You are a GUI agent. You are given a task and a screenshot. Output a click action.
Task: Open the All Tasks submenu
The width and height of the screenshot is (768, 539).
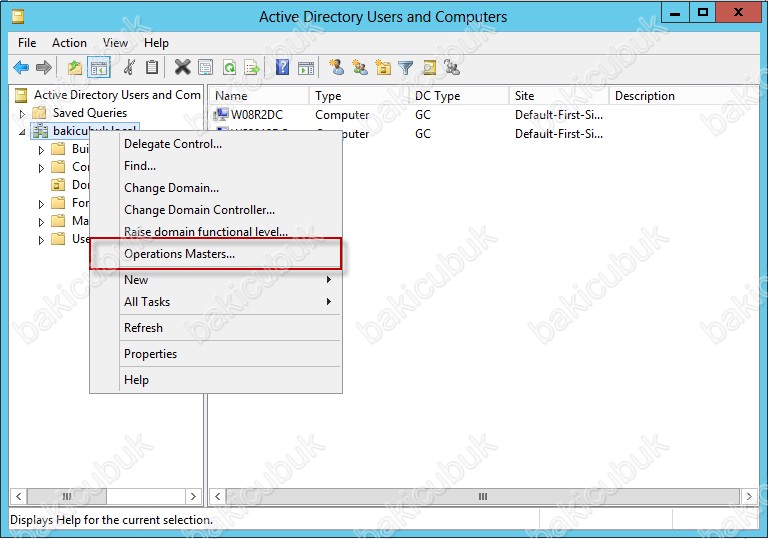pyautogui.click(x=216, y=302)
